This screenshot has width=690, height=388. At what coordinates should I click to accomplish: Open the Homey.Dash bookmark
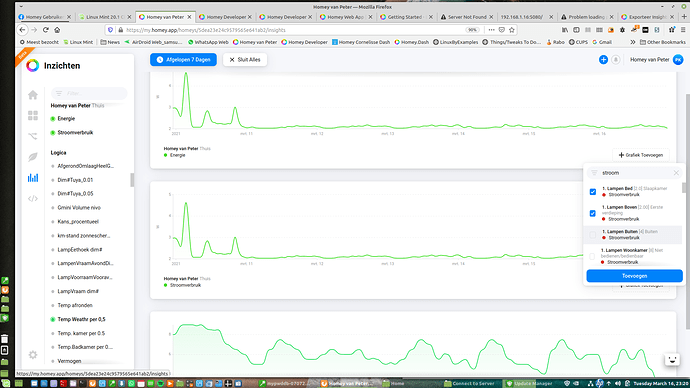pos(411,42)
